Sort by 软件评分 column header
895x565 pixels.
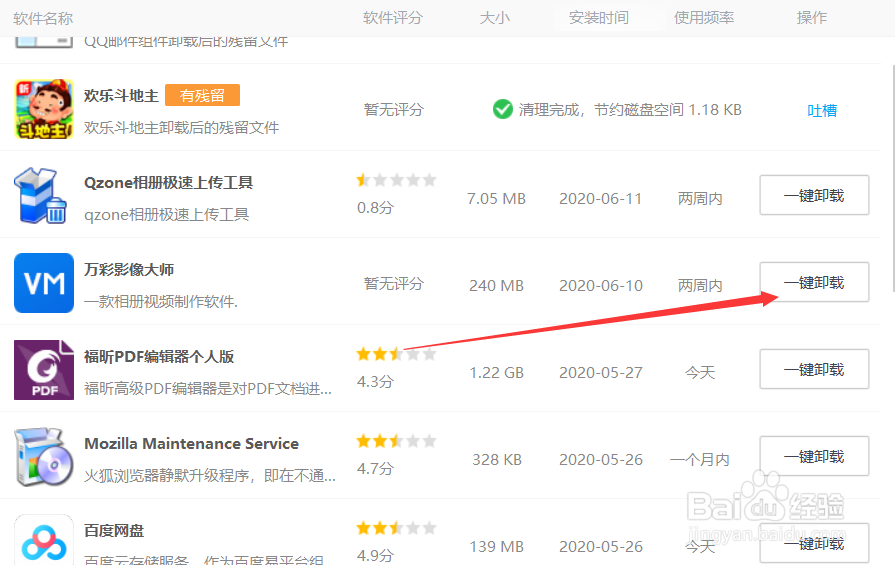pos(393,18)
